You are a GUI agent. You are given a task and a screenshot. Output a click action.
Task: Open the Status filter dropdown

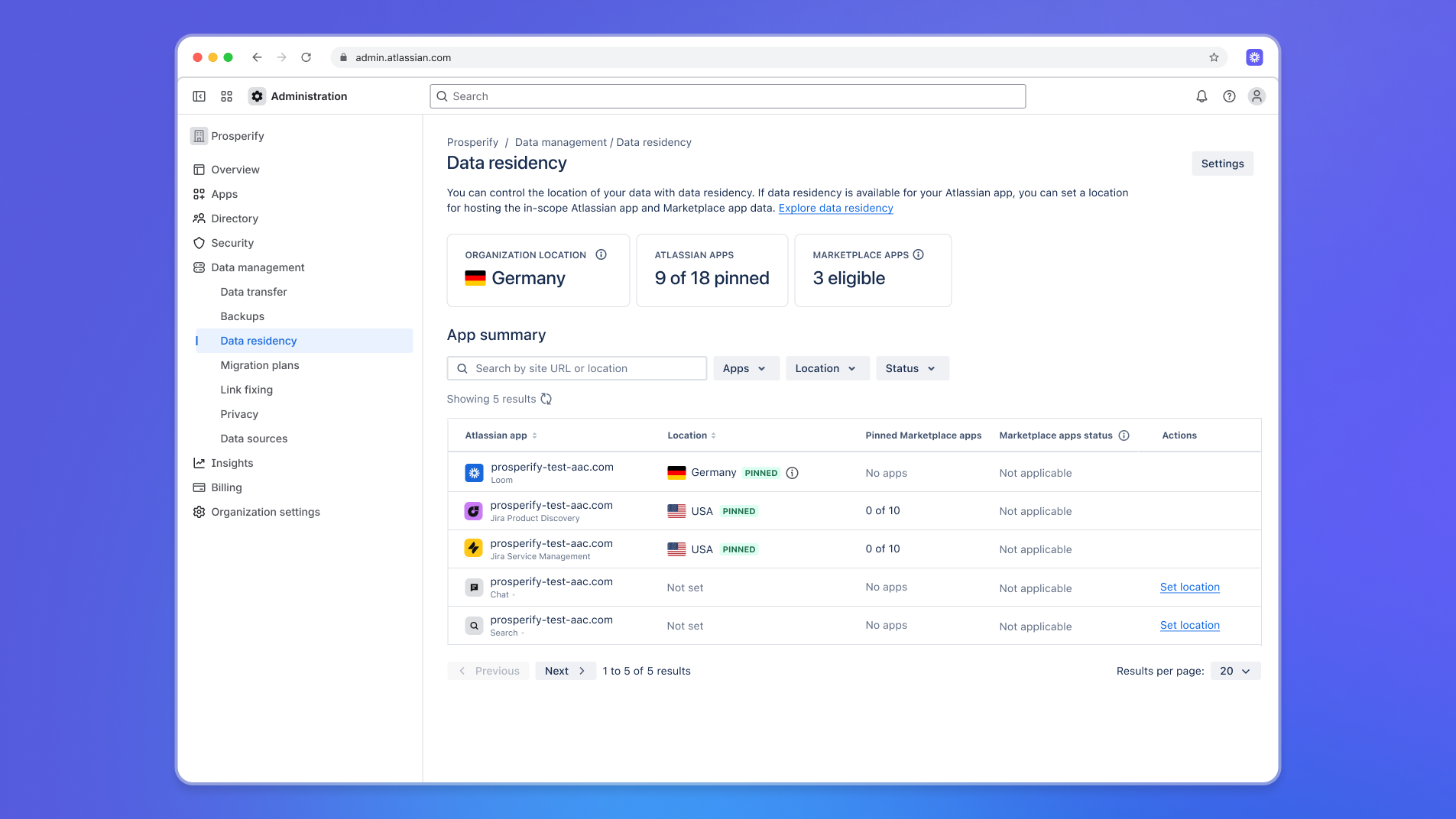point(912,368)
